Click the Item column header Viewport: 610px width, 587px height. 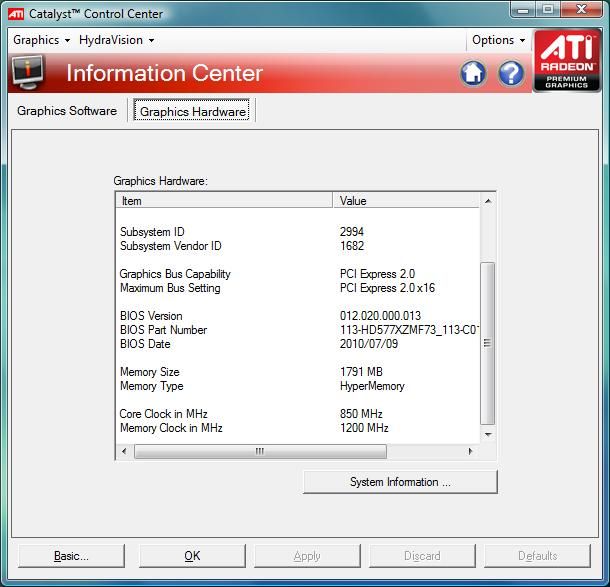pos(224,201)
